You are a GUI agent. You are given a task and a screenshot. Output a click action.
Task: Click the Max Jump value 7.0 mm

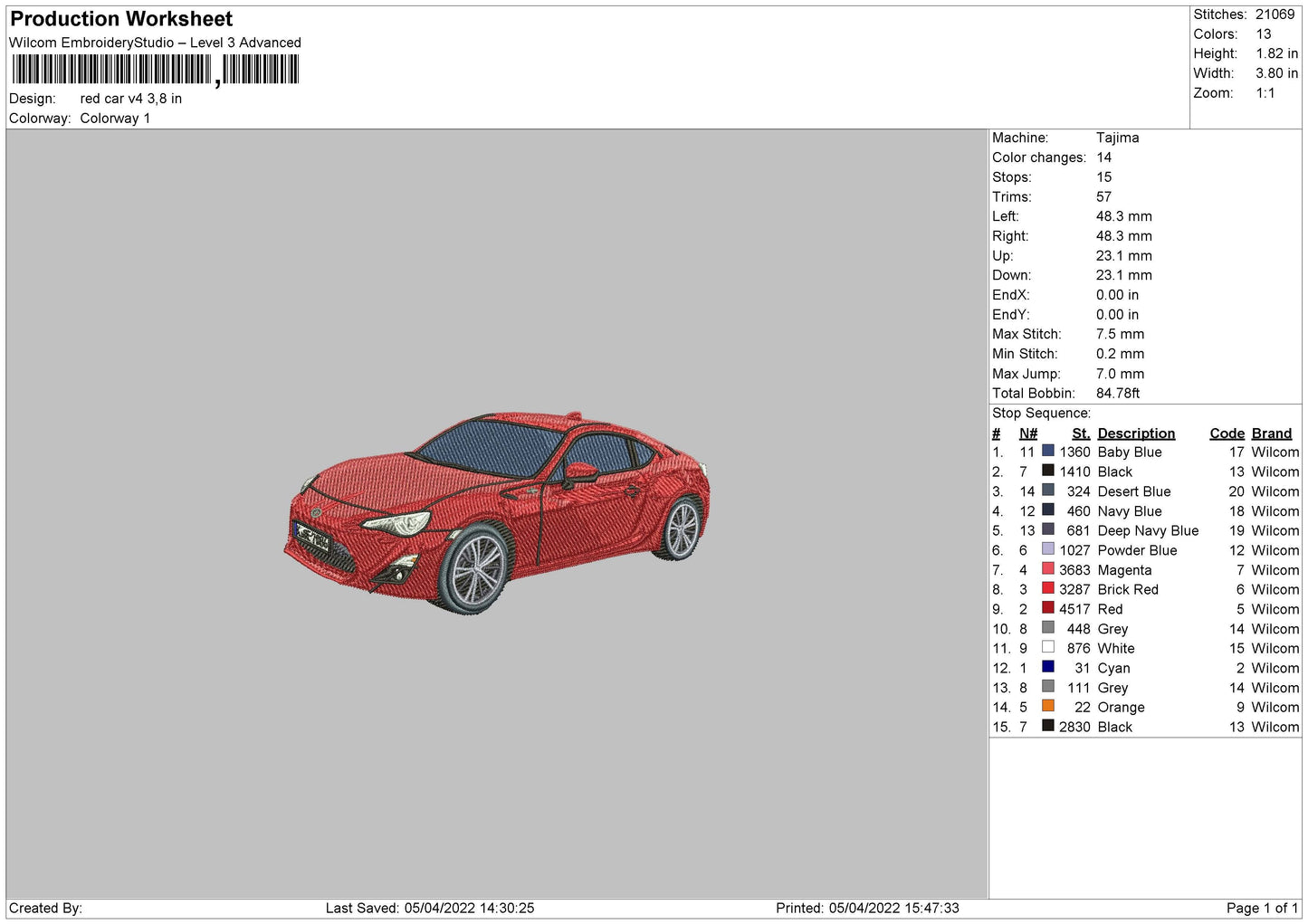pos(1121,374)
